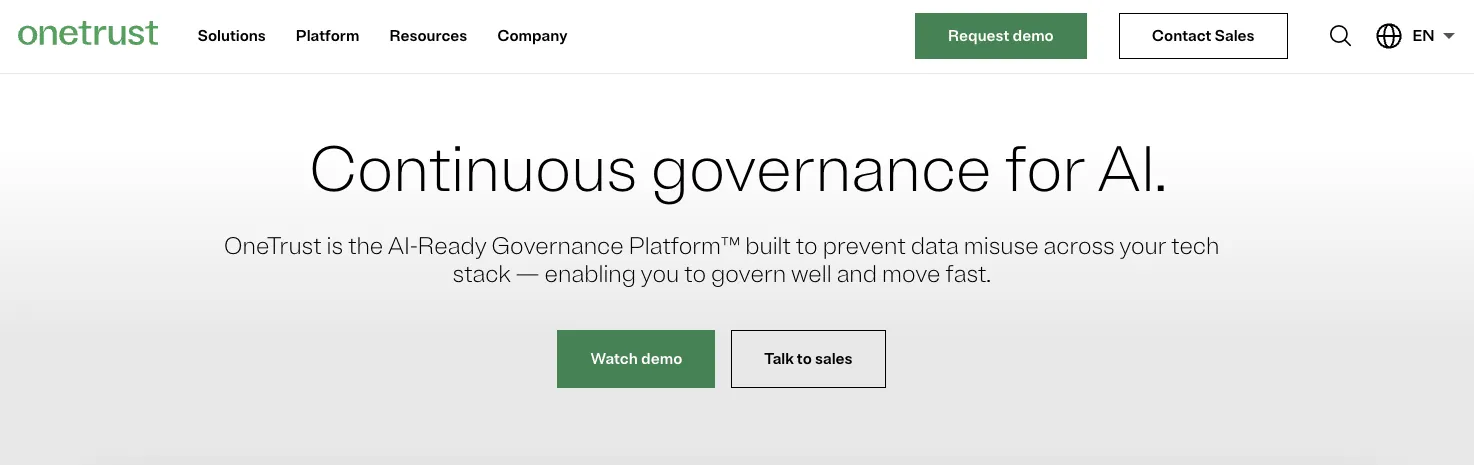1474x465 pixels.
Task: Open the Company menu
Action: click(x=532, y=36)
